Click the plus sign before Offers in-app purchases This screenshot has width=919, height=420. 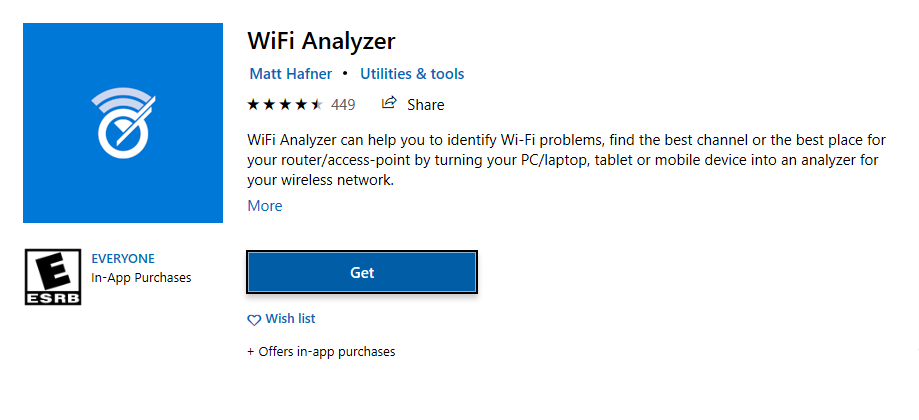[251, 352]
